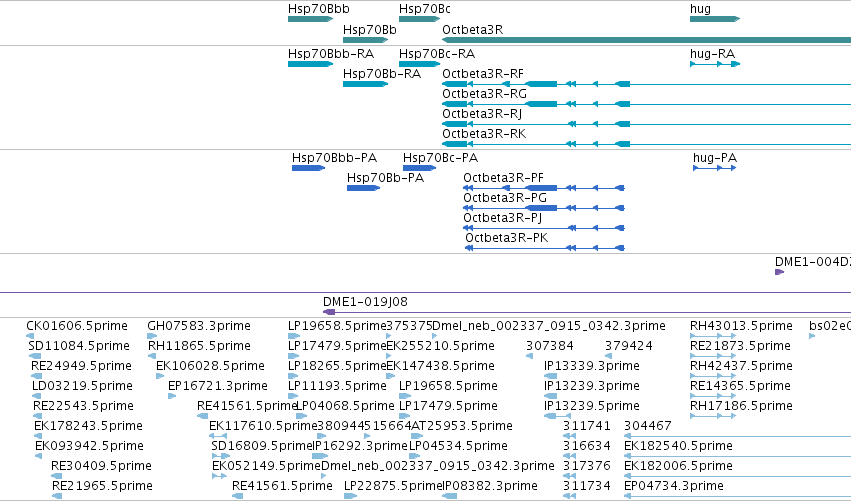Select the Hsp70Bb-RA transcript label

click(382, 74)
